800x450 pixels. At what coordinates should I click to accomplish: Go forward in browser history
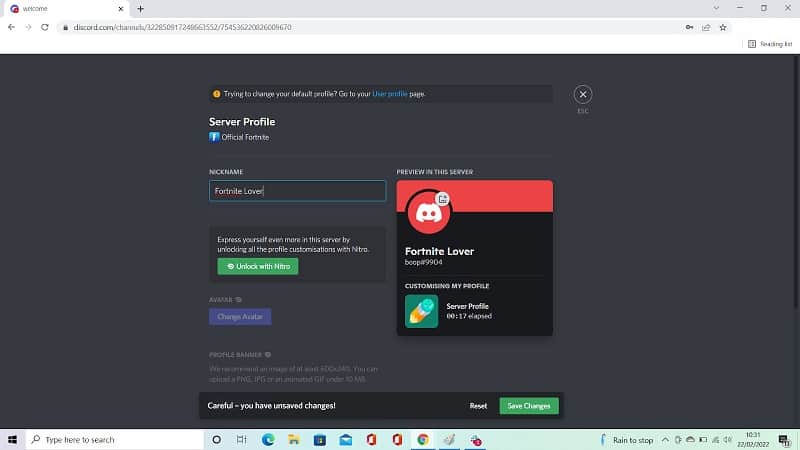pyautogui.click(x=28, y=27)
